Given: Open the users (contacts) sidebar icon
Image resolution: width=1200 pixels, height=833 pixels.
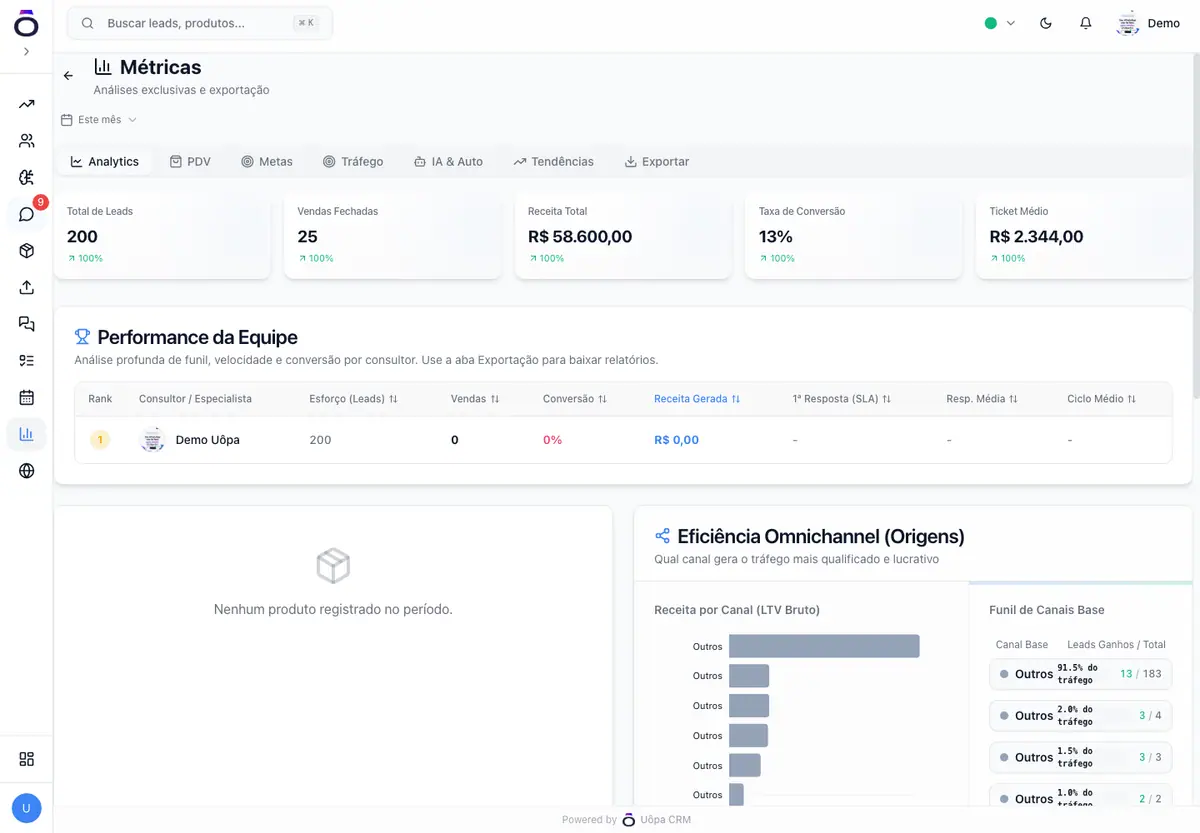Looking at the screenshot, I should (26, 141).
